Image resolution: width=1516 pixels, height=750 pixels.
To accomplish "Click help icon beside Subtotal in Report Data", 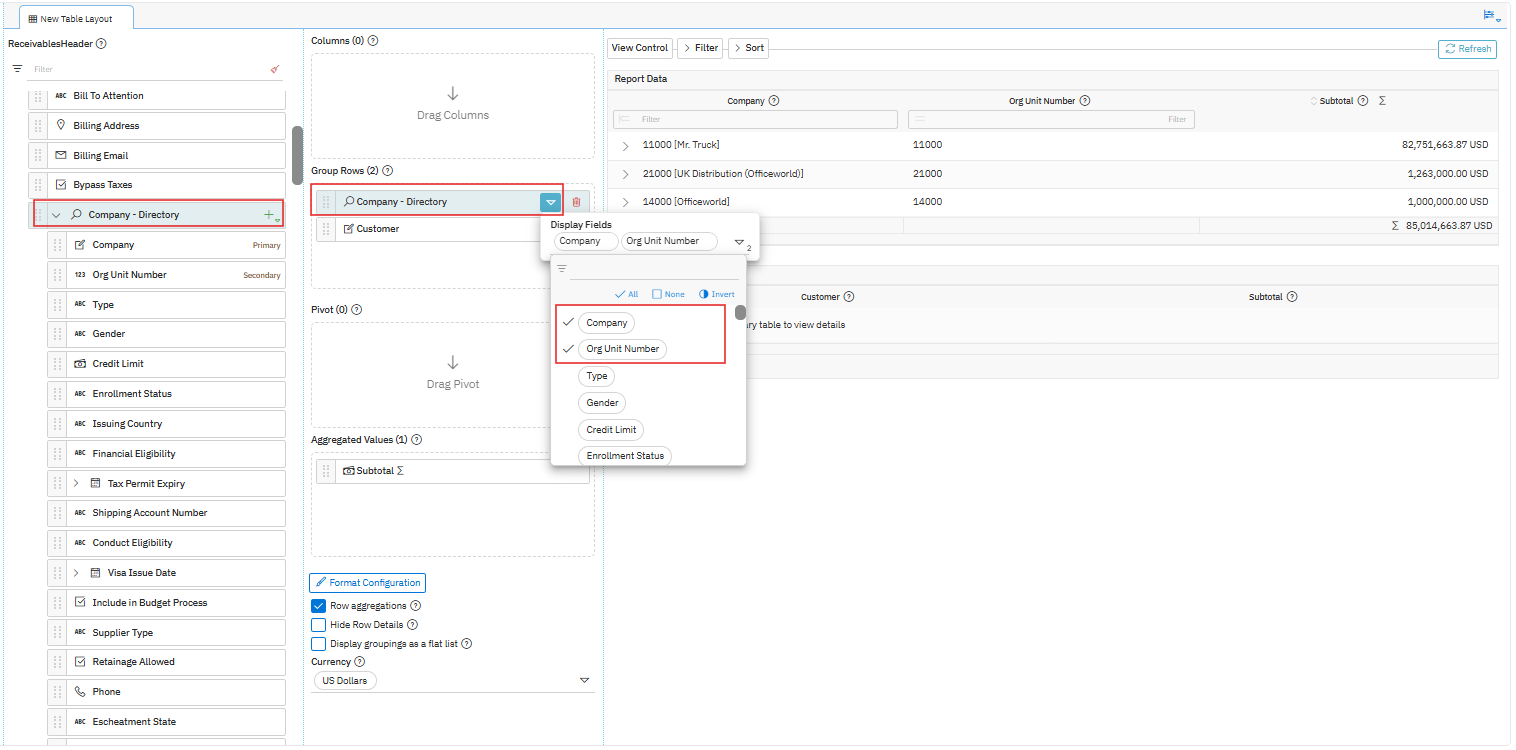I will (1363, 101).
